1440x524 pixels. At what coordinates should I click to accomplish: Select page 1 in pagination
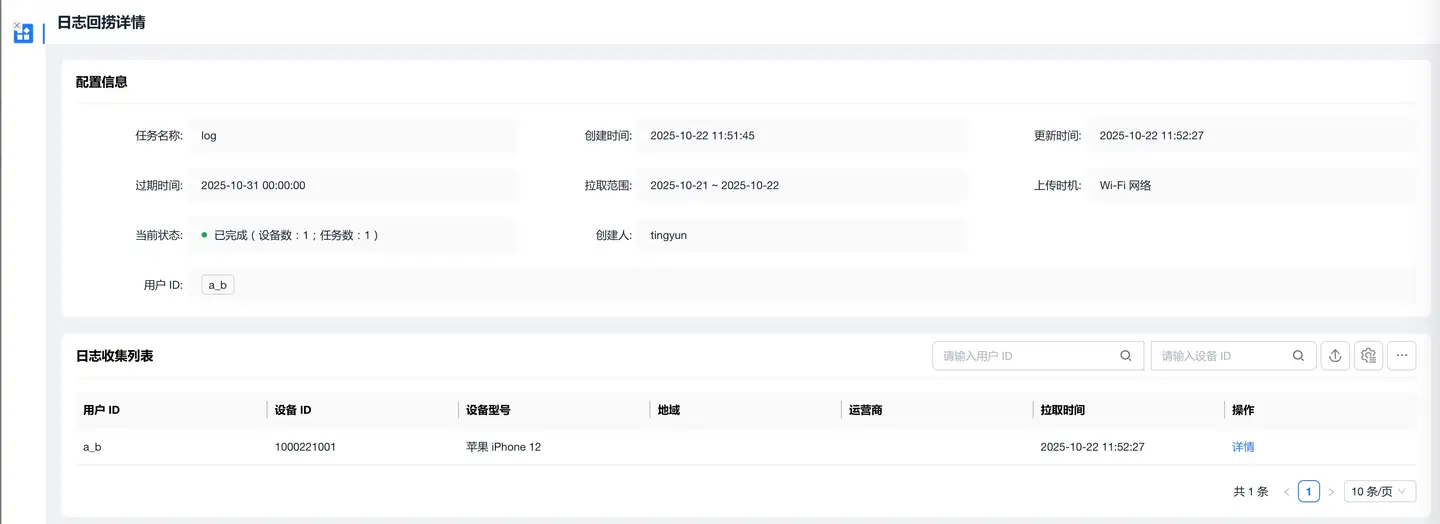tap(1309, 492)
